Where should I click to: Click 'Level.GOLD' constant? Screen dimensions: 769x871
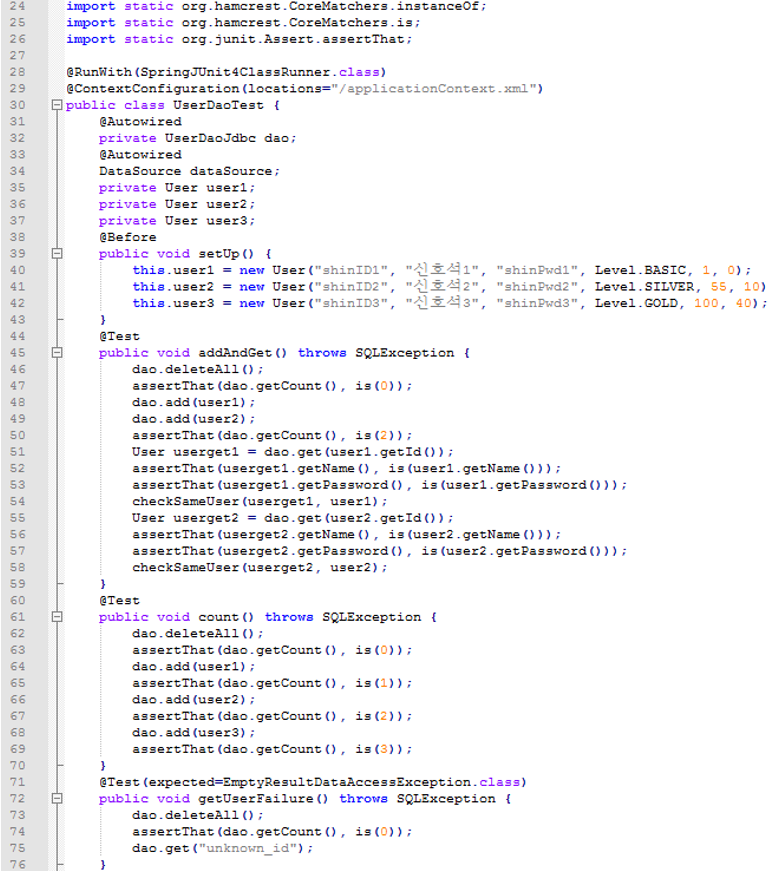(637, 303)
